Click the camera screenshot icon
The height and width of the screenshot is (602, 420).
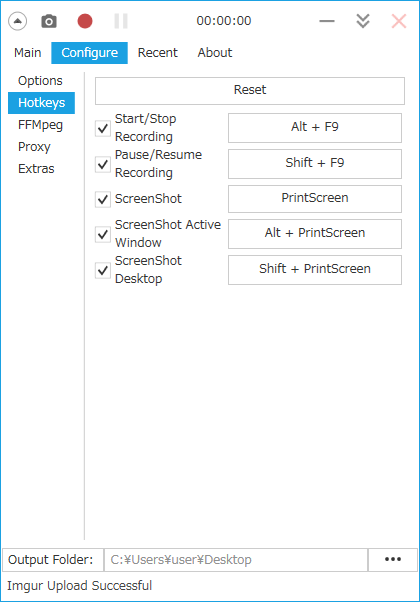coord(49,21)
